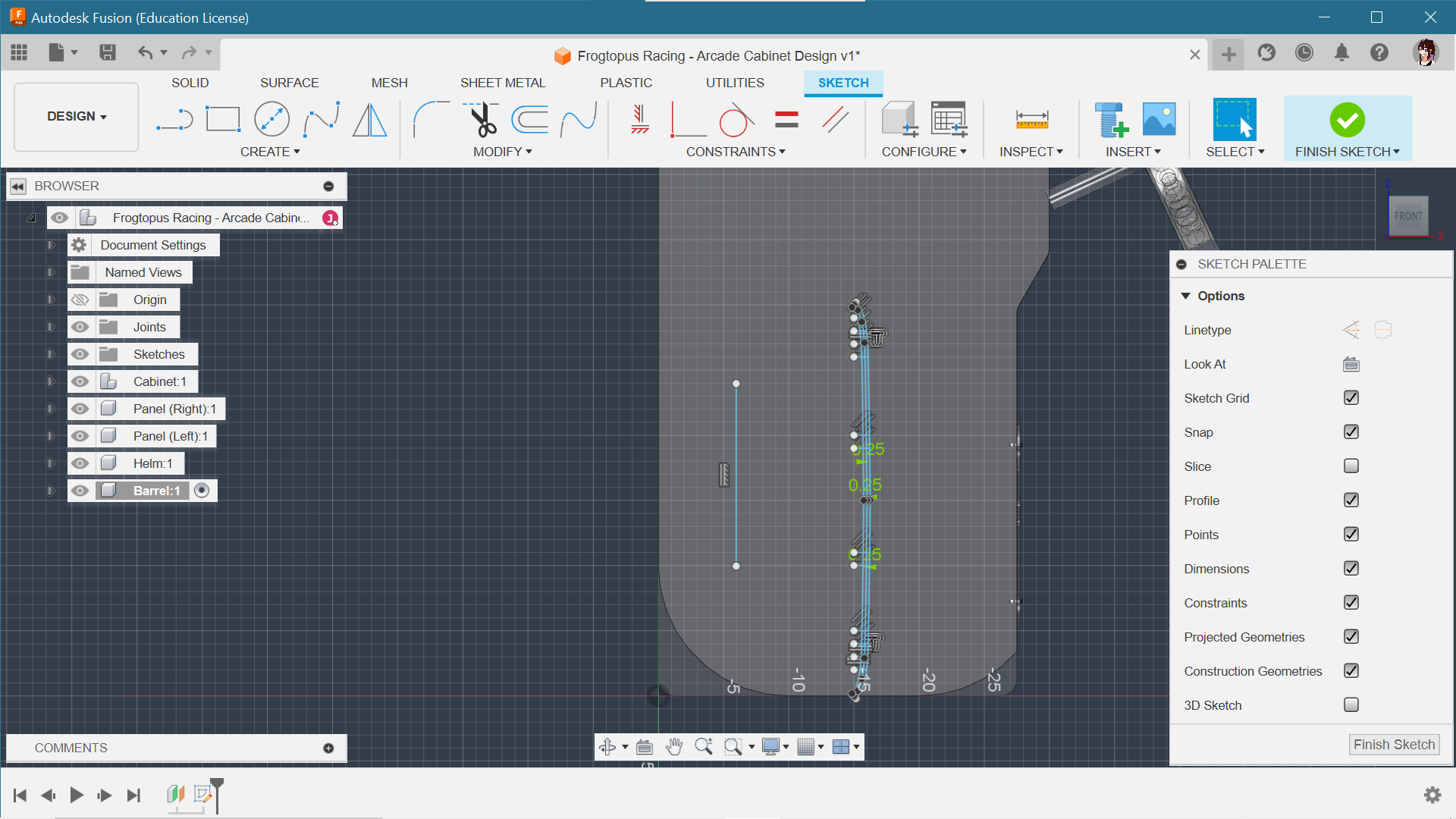The height and width of the screenshot is (819, 1456).
Task: Show the hidden Origin folder
Action: [x=80, y=300]
